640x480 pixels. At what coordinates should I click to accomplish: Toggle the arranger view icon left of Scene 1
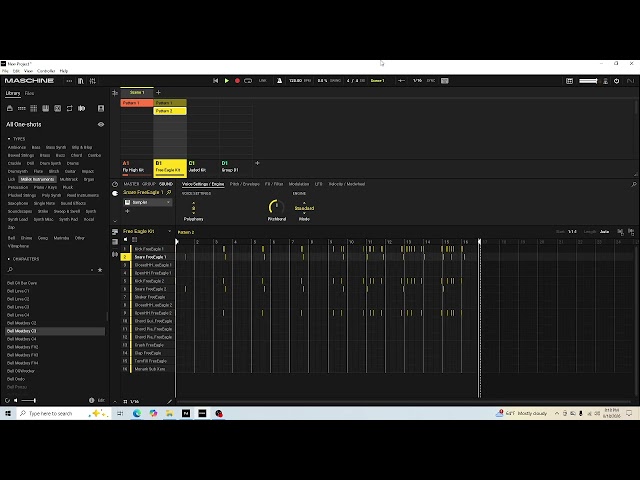click(x=115, y=93)
